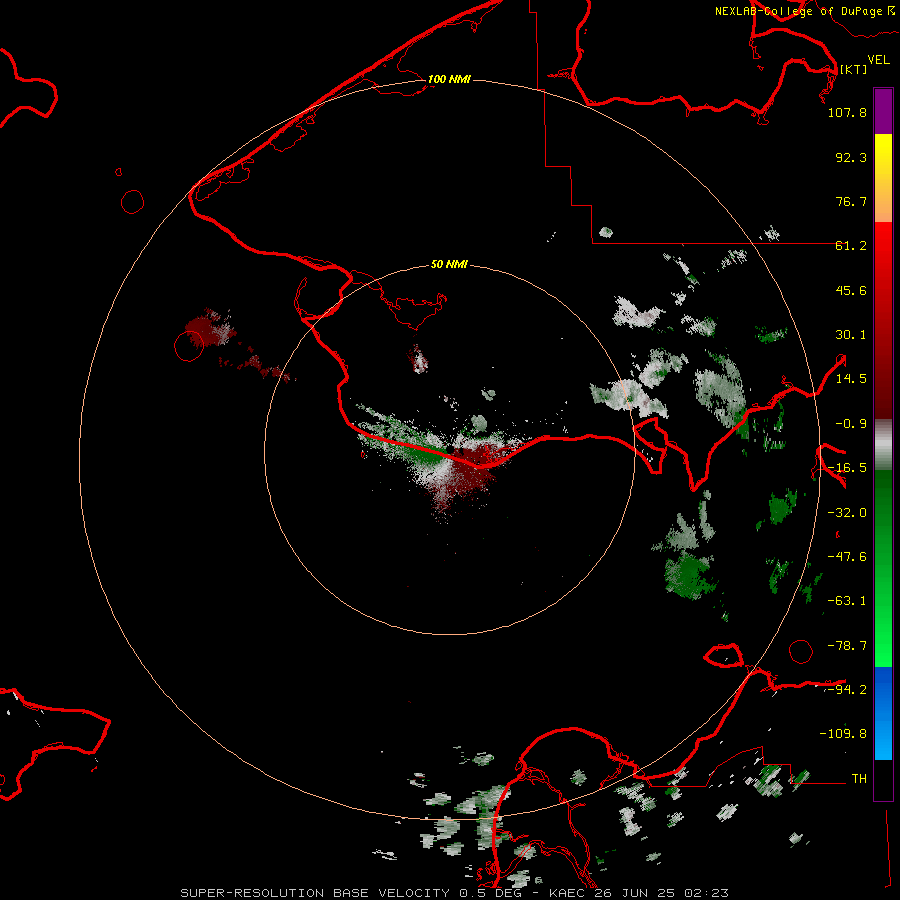
Task: Click the VEL legend title
Action: [x=878, y=60]
